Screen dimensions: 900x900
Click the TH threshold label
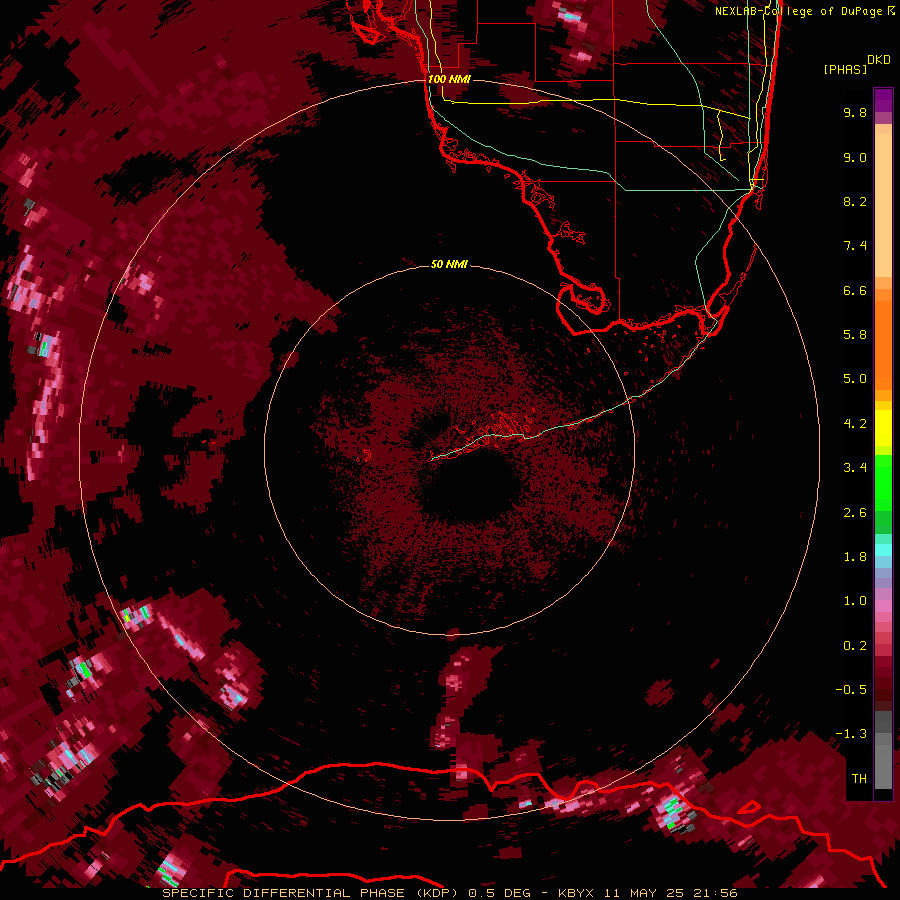tap(859, 779)
